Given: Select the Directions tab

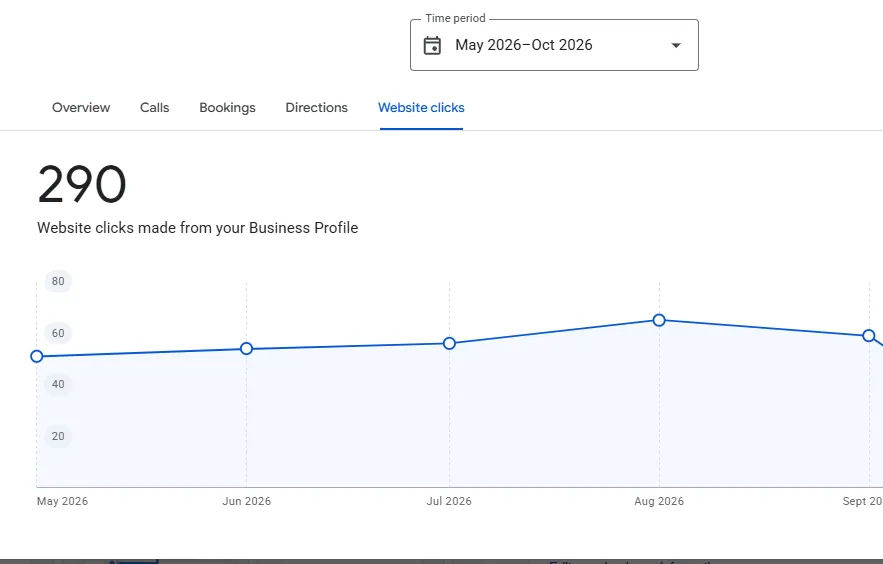Looking at the screenshot, I should [316, 108].
